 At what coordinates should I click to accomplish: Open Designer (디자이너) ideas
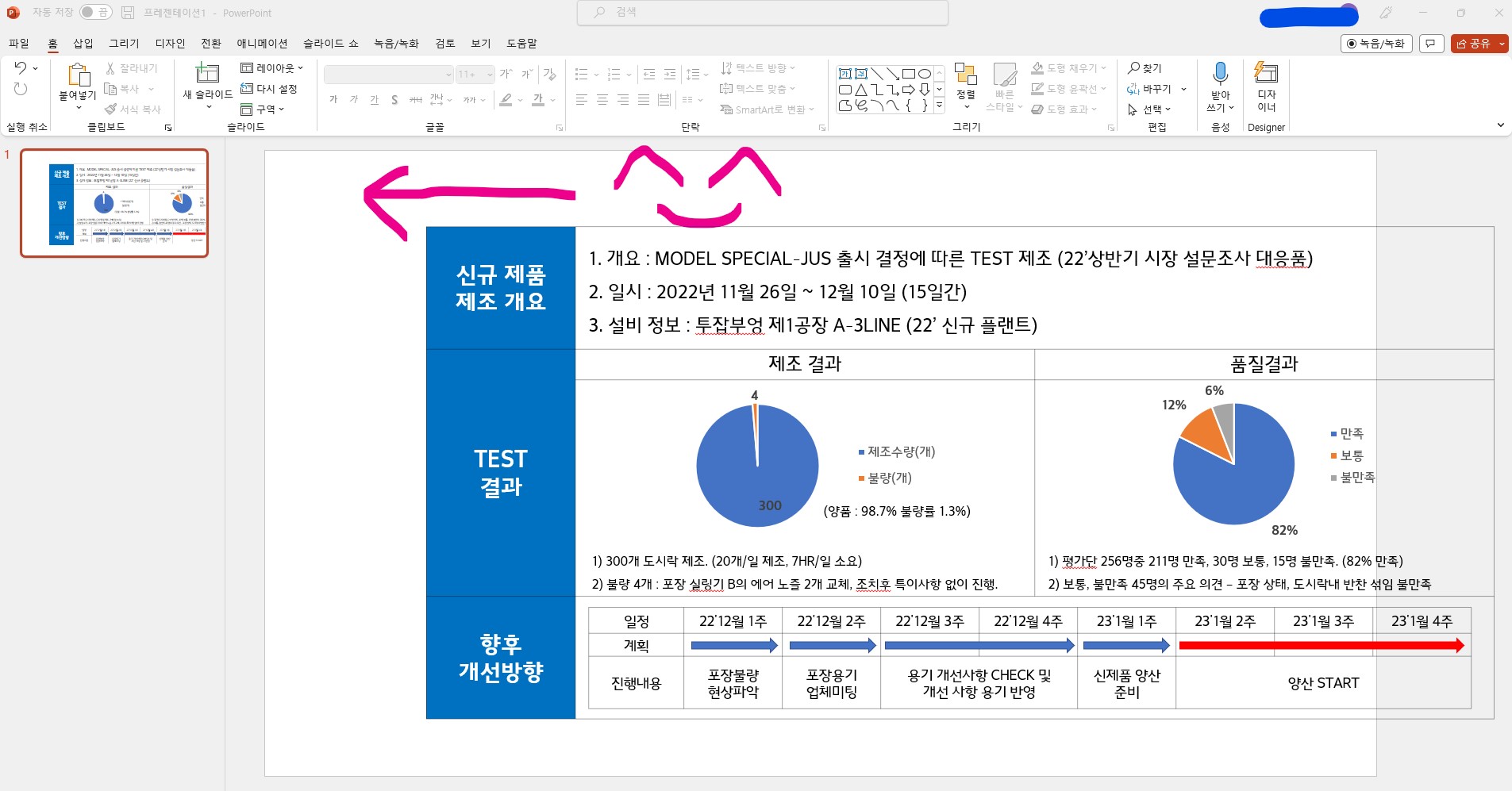point(1266,86)
